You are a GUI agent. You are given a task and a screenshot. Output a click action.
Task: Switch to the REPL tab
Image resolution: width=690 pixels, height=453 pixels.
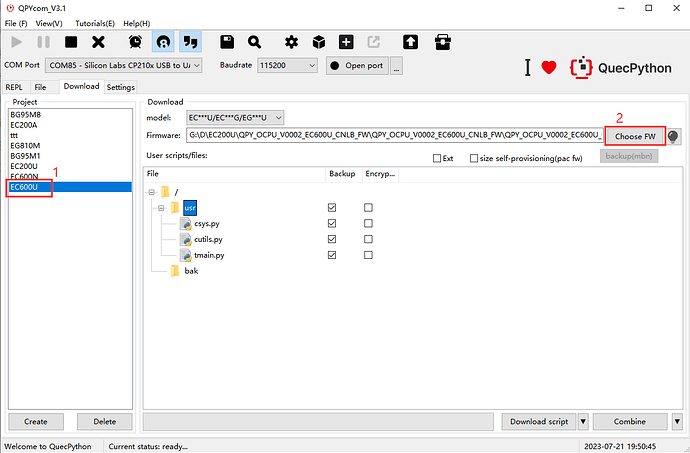pyautogui.click(x=15, y=87)
